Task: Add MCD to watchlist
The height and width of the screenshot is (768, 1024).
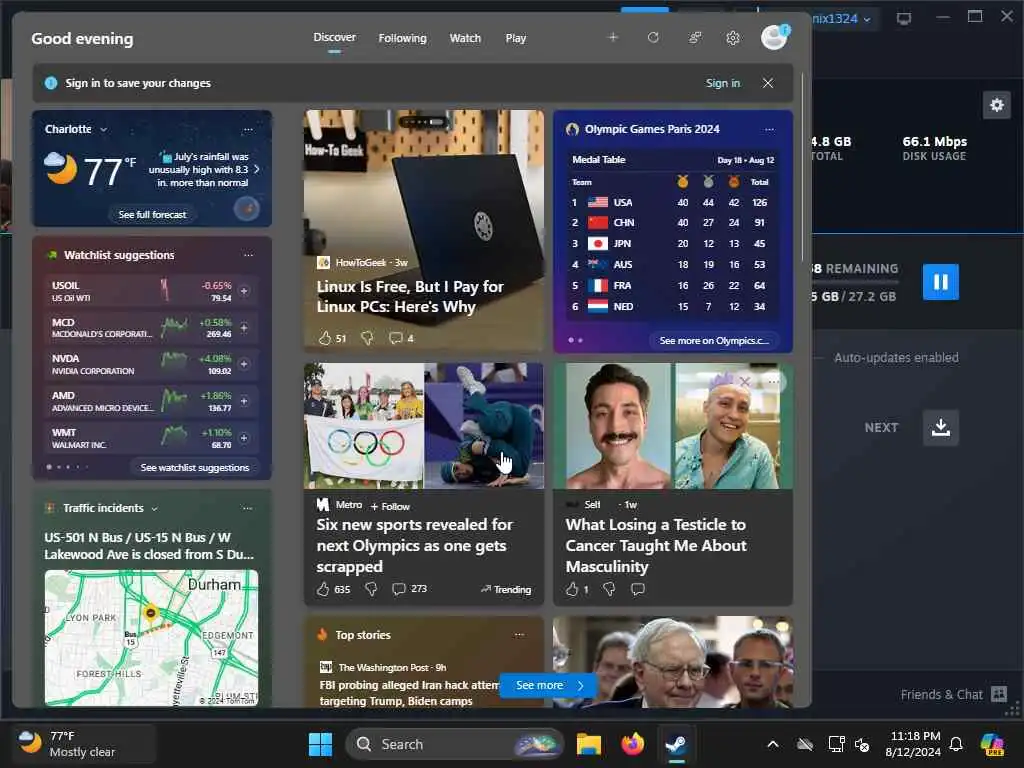Action: 244,327
